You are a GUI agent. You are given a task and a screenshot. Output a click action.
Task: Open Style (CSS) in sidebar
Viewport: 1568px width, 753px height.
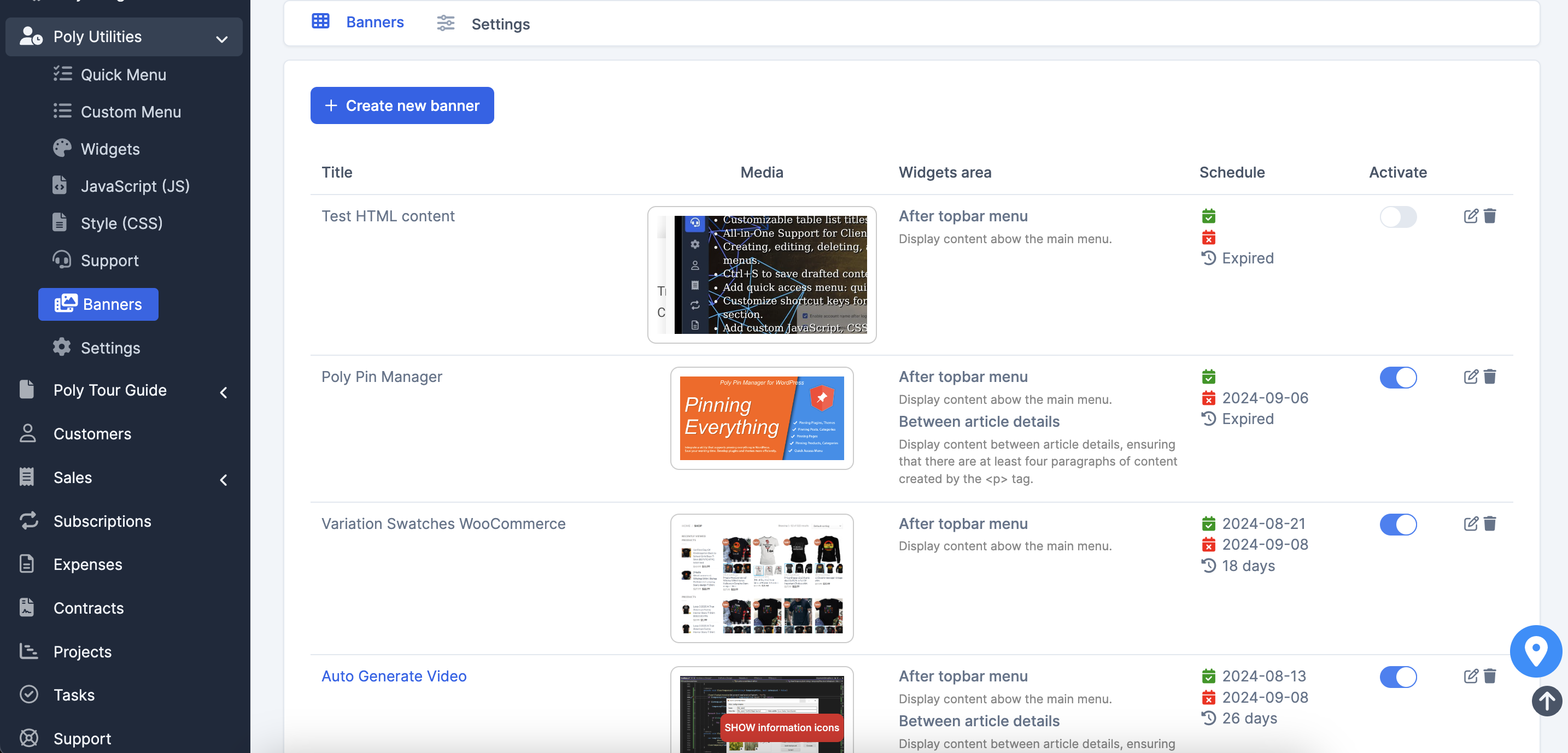click(x=121, y=223)
